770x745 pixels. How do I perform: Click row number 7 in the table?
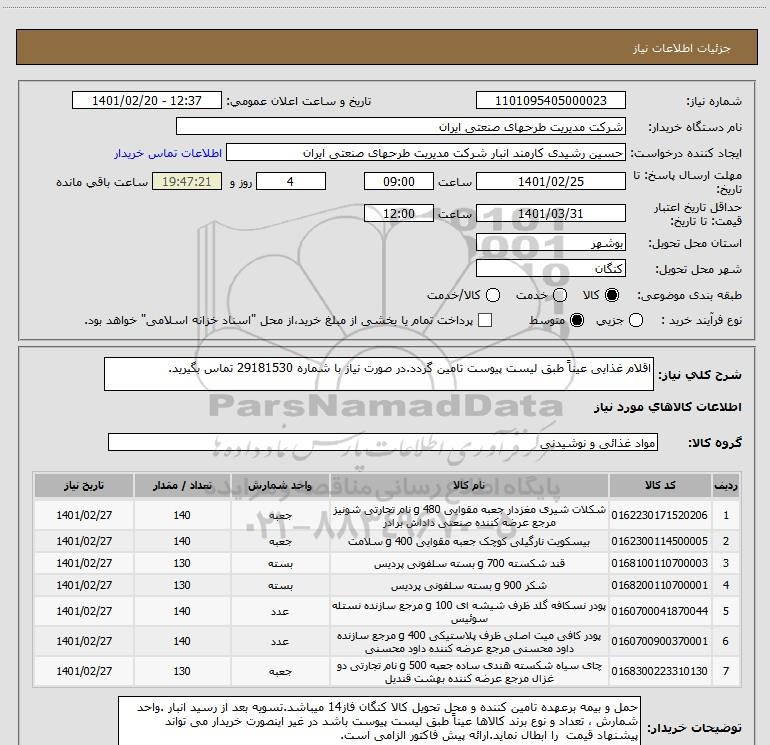coord(725,671)
